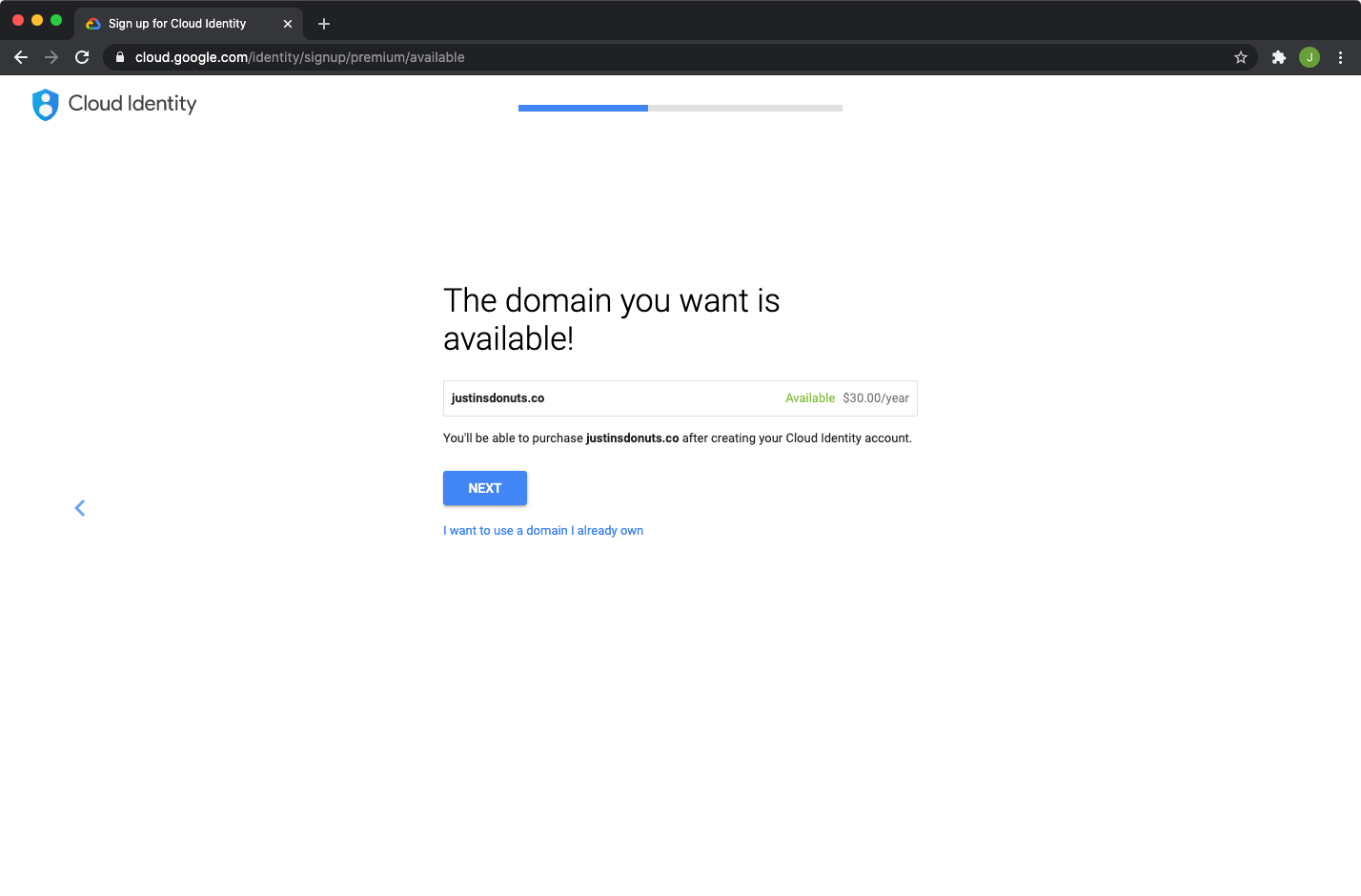The width and height of the screenshot is (1361, 896).
Task: Bookmark this page with the star icon
Action: click(x=1241, y=57)
